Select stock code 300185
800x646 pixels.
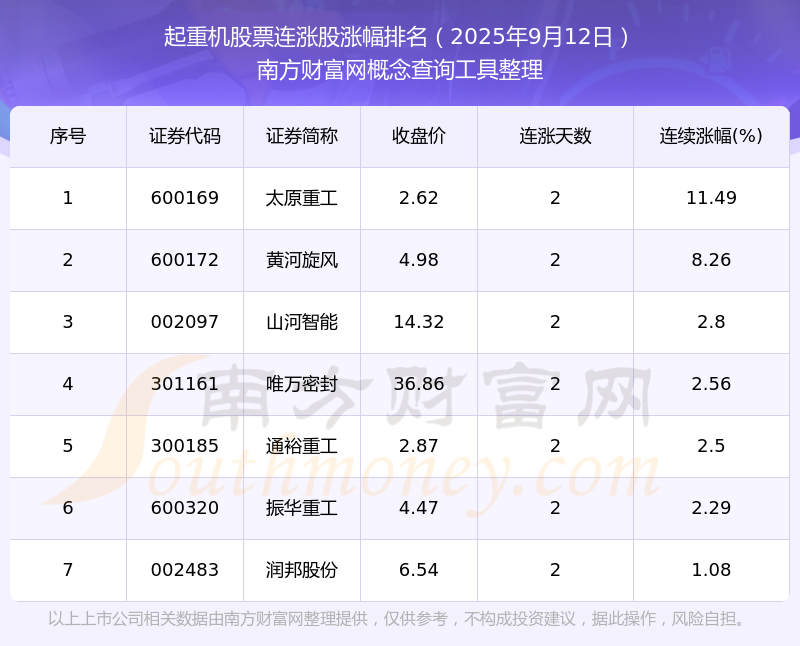click(x=185, y=446)
